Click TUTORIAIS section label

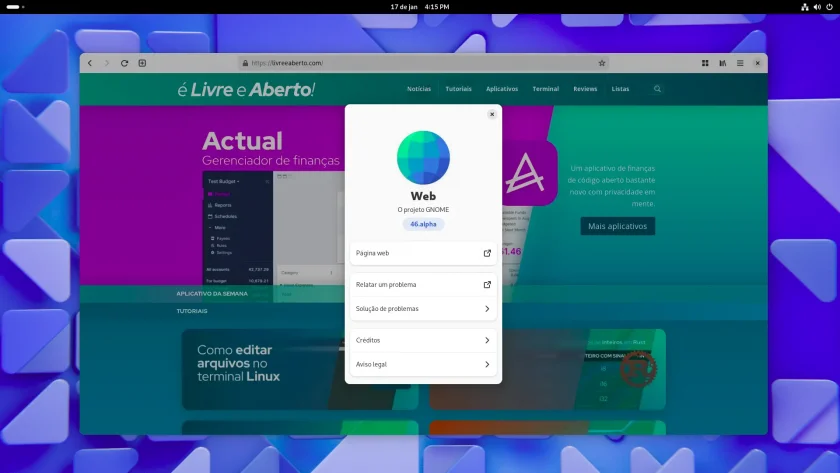pyautogui.click(x=192, y=311)
